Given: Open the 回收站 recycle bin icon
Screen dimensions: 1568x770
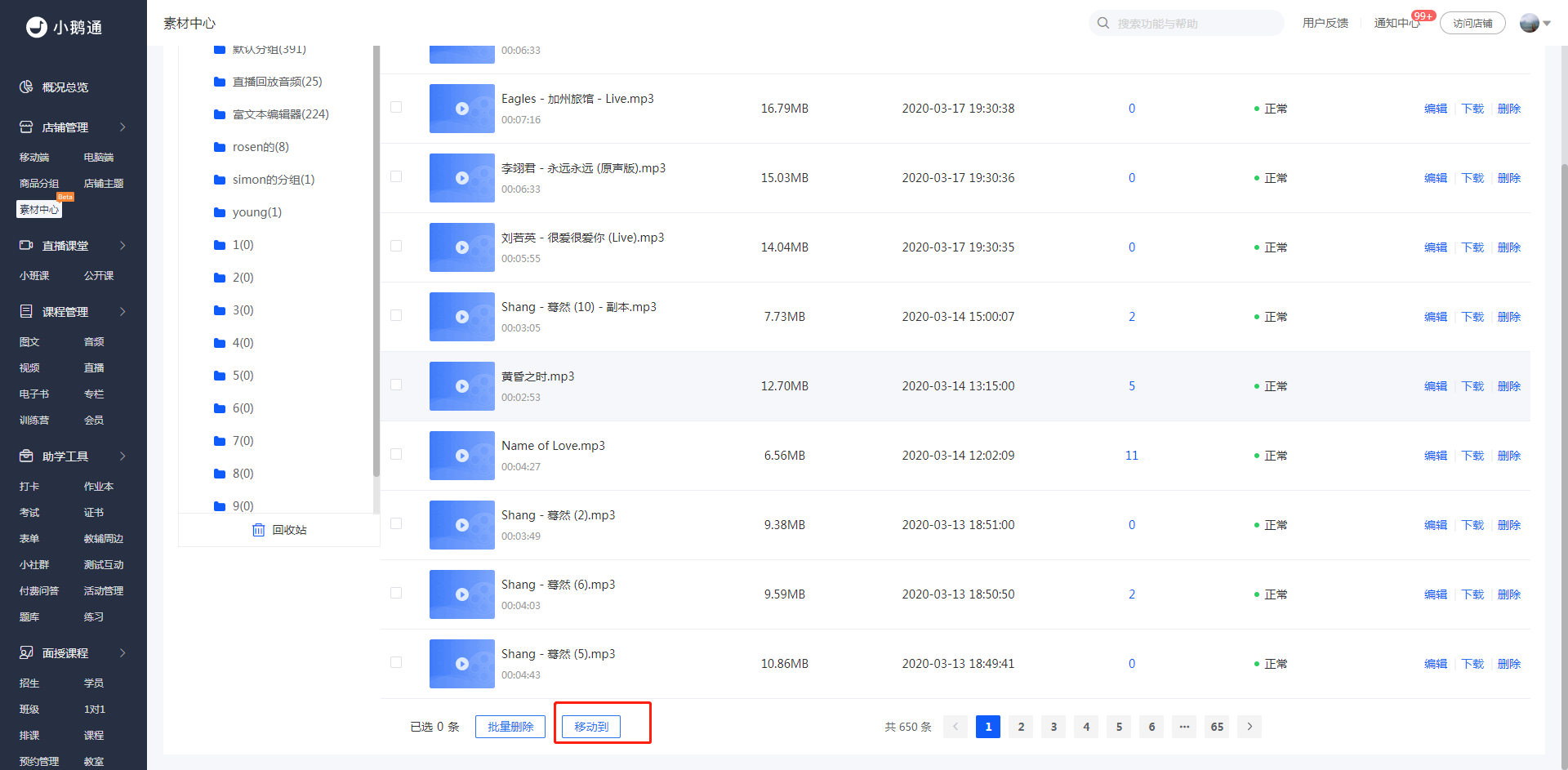Looking at the screenshot, I should pyautogui.click(x=259, y=530).
